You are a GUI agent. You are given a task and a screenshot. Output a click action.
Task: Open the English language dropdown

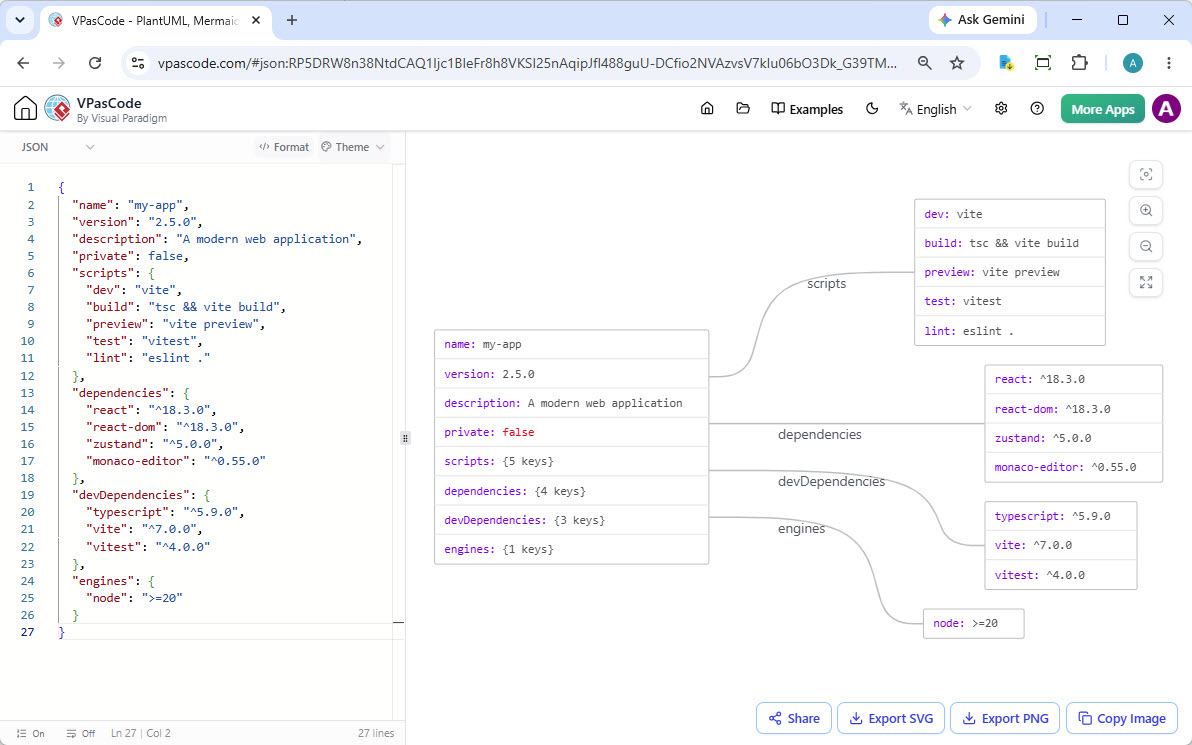[x=935, y=109]
